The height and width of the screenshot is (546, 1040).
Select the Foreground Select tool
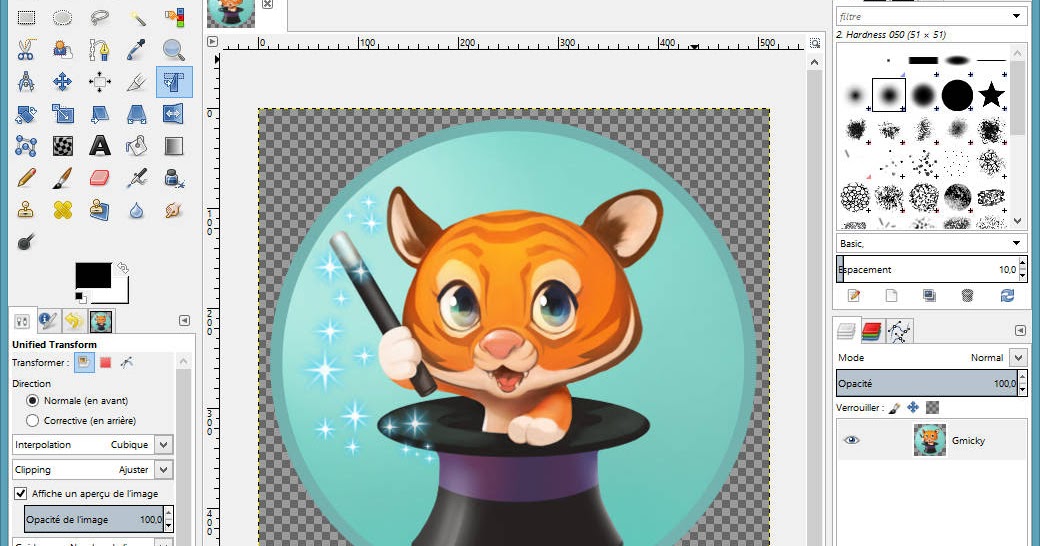click(62, 50)
